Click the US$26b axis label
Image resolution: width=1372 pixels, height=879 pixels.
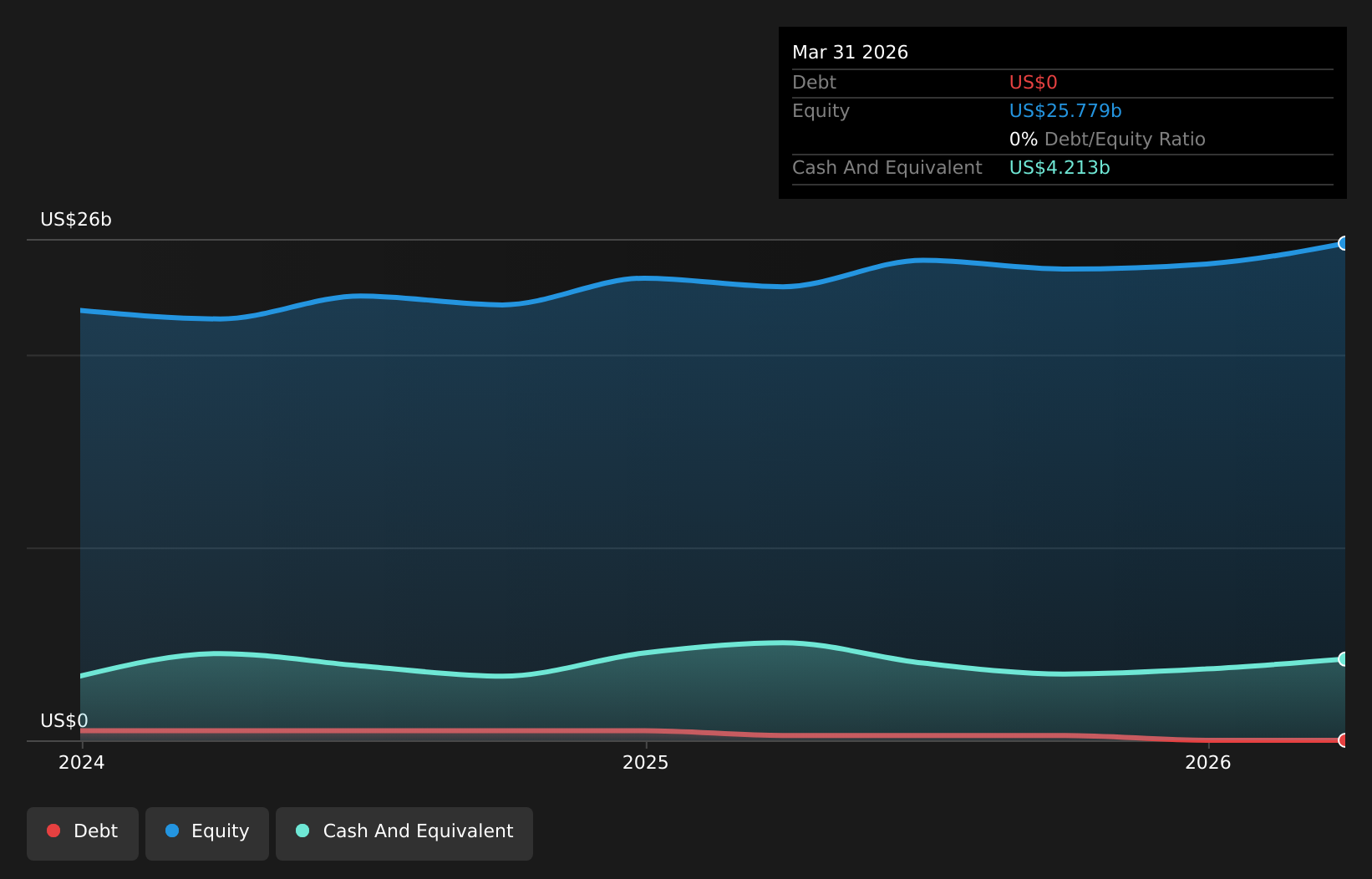pyautogui.click(x=76, y=220)
